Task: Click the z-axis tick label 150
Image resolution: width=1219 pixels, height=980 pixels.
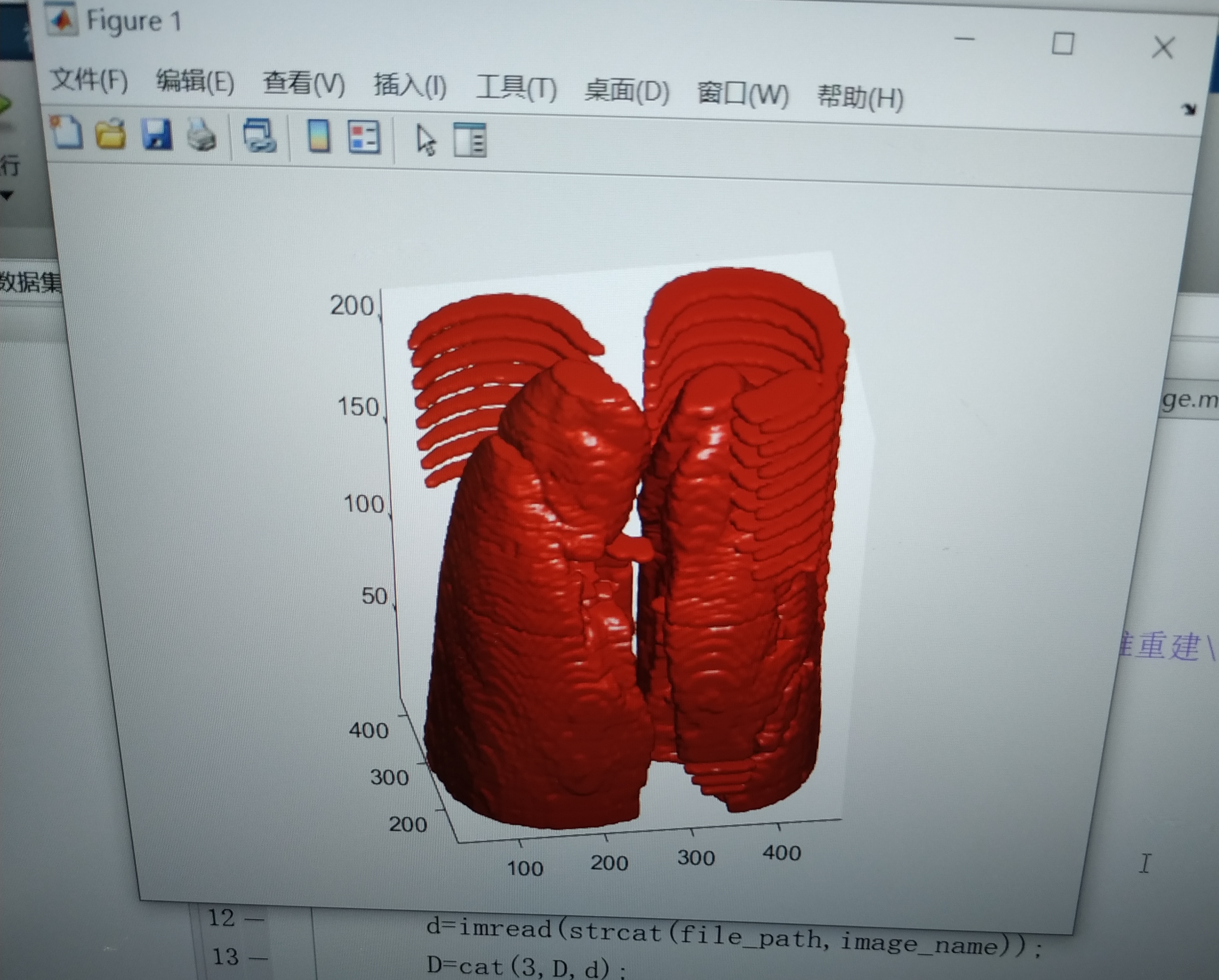Action: [x=358, y=407]
